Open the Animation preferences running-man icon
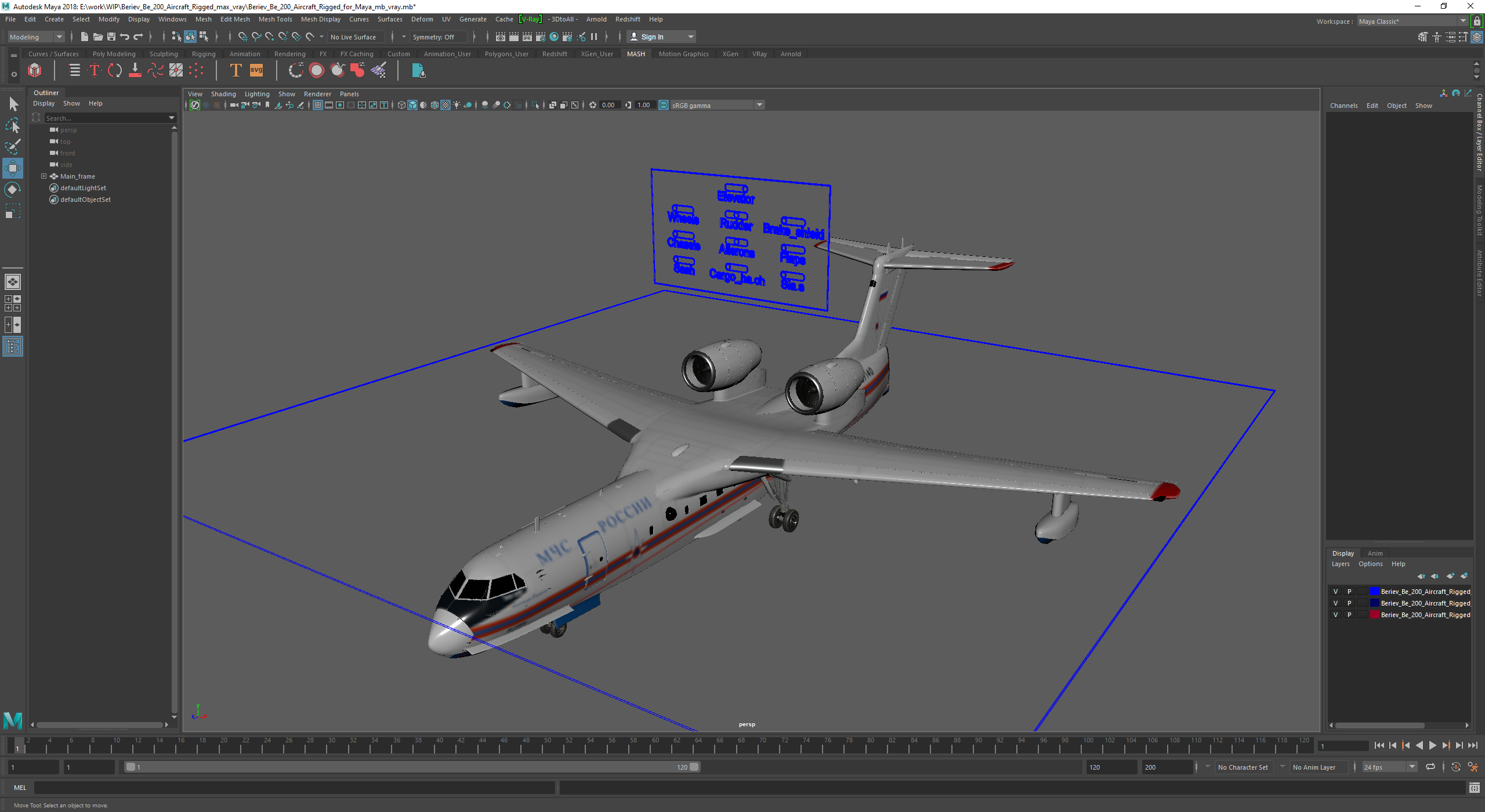Screen dimensions: 1485x812 coord(1473,767)
